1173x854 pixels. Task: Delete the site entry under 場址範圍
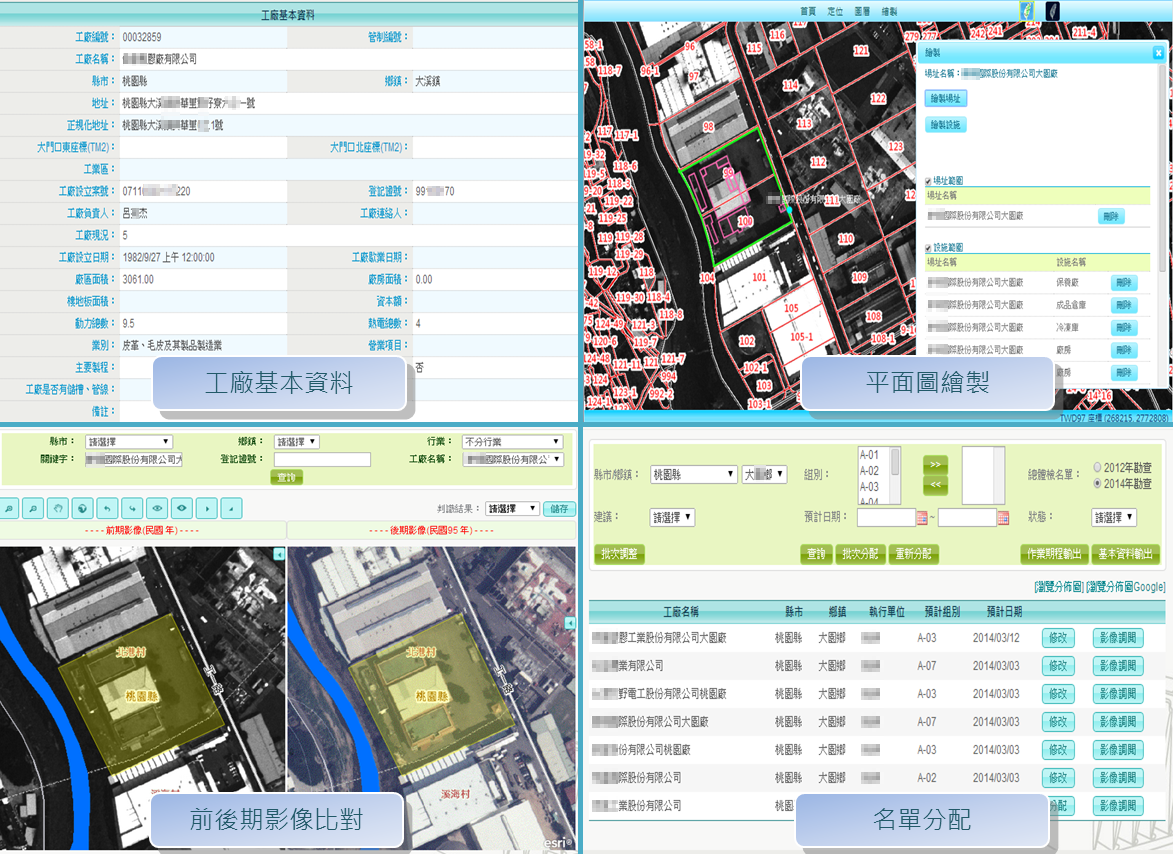1111,216
